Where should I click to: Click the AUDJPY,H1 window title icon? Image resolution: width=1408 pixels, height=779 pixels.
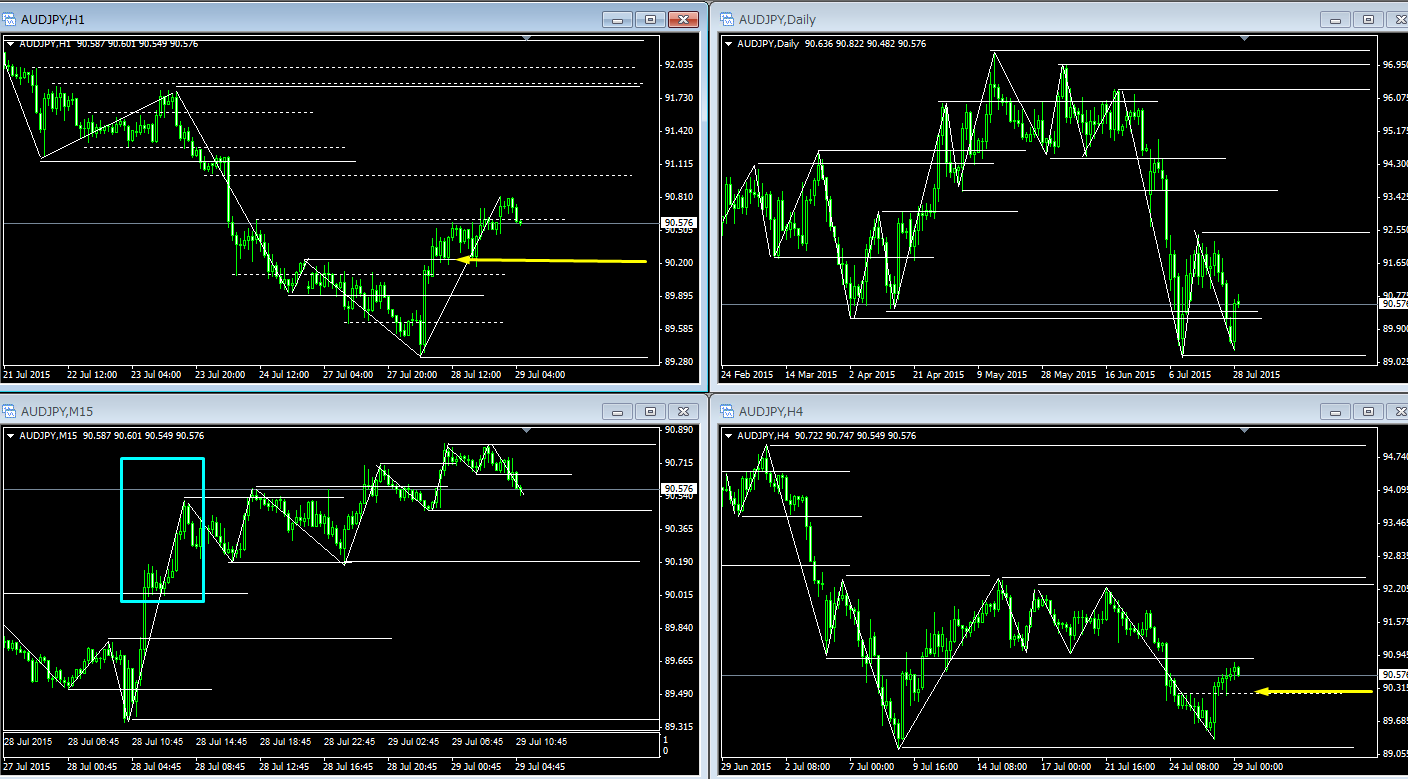pyautogui.click(x=10, y=19)
